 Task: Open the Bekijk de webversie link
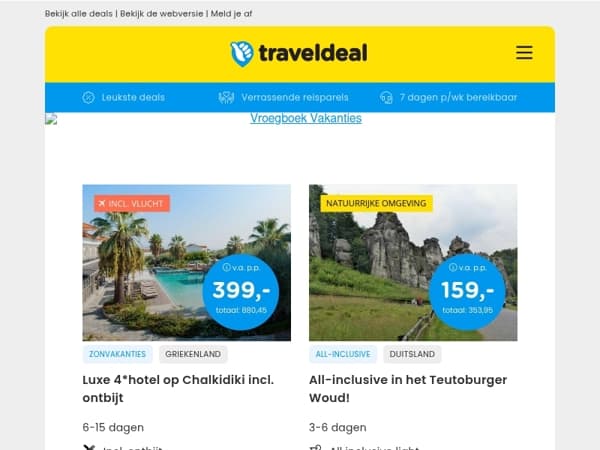click(x=161, y=14)
